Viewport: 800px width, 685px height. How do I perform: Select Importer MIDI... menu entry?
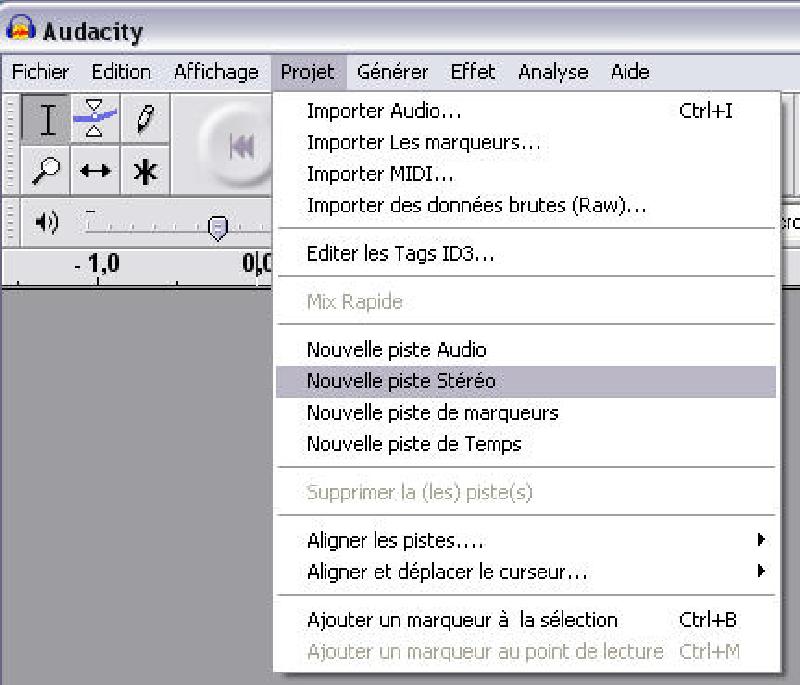click(x=526, y=174)
